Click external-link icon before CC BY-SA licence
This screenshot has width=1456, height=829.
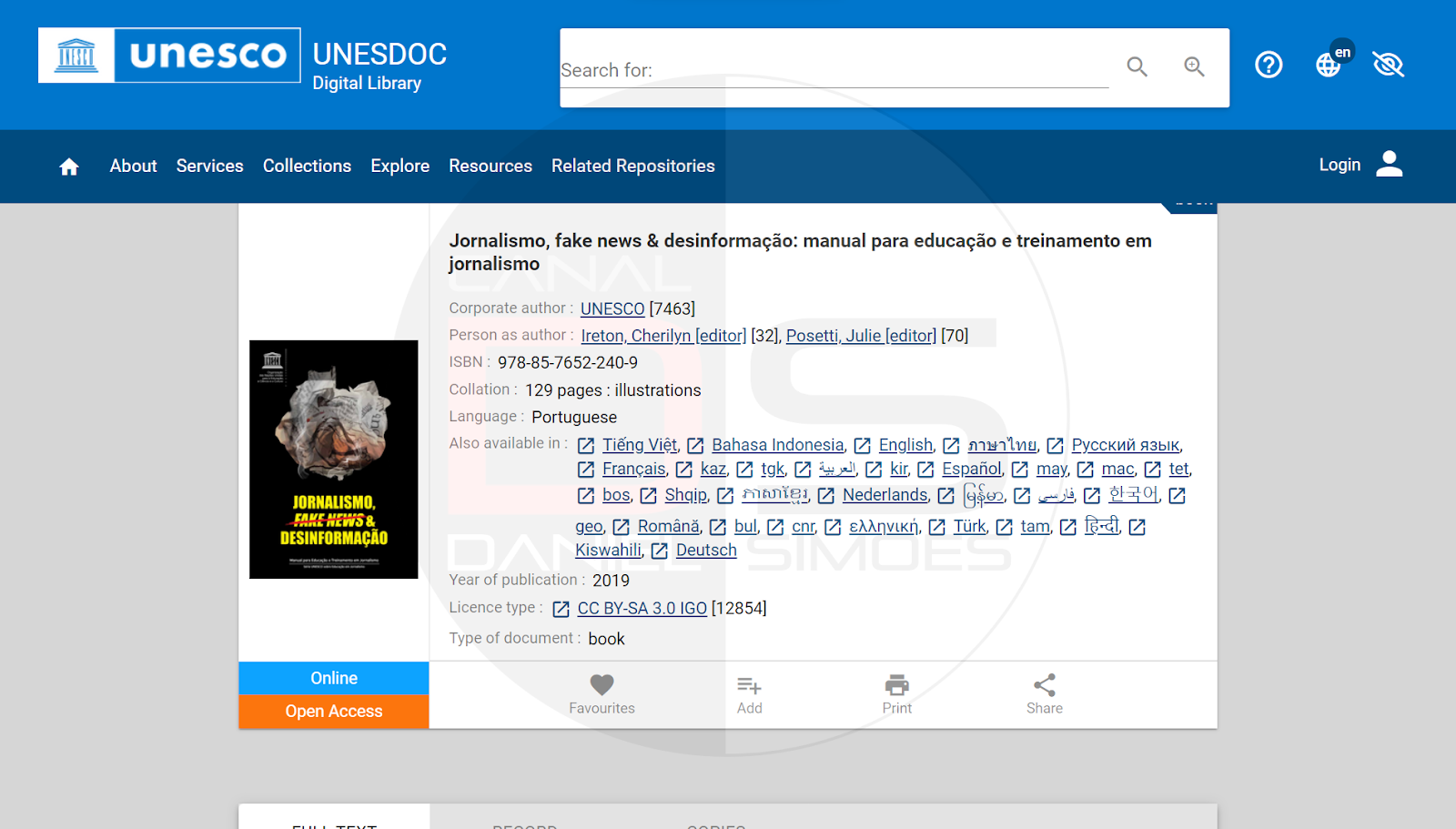point(561,609)
